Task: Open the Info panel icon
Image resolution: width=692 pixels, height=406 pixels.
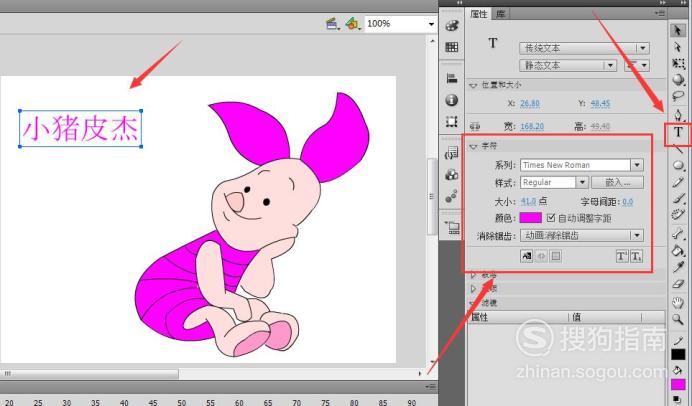Action: click(x=451, y=100)
